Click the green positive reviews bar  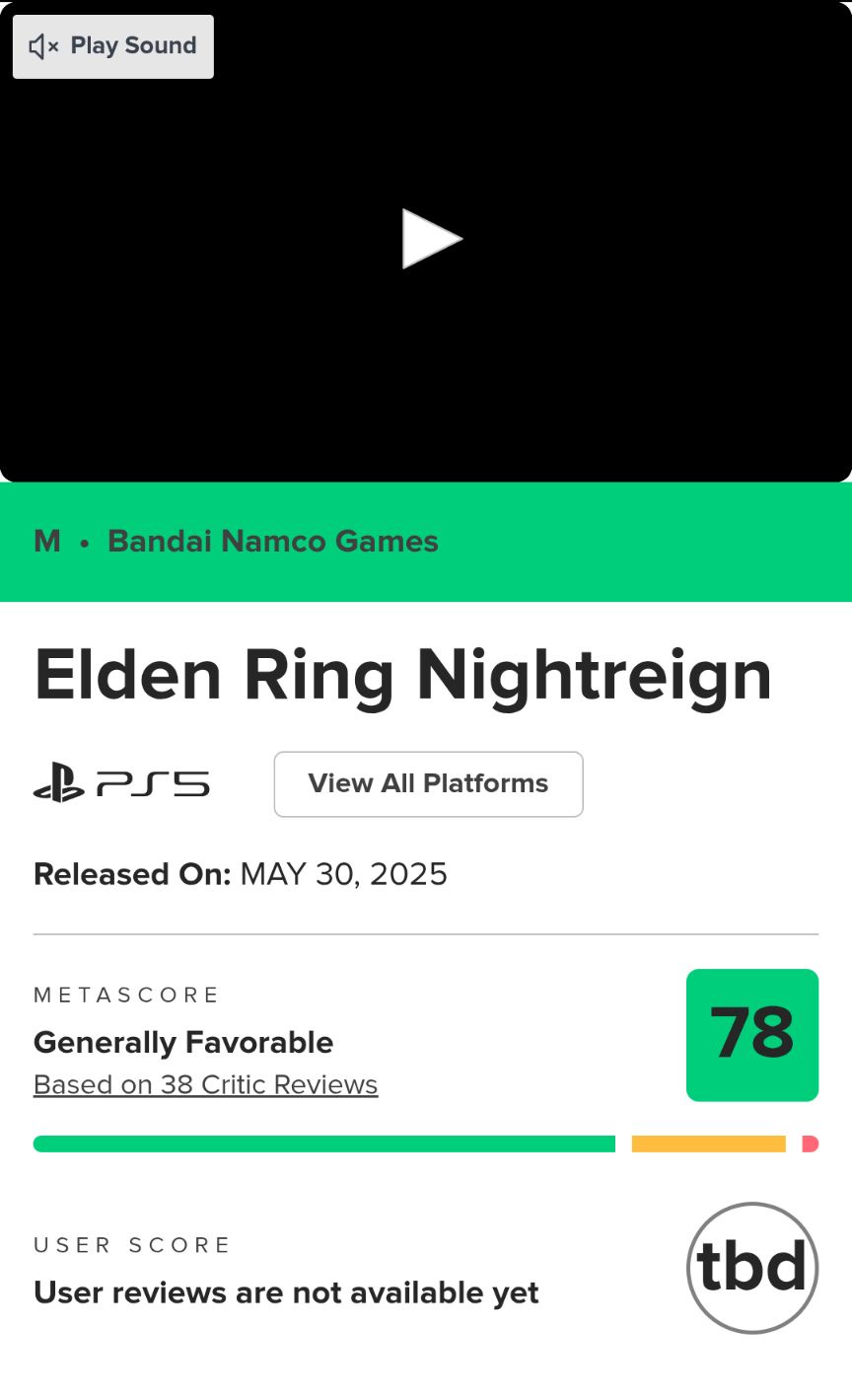pos(323,1144)
